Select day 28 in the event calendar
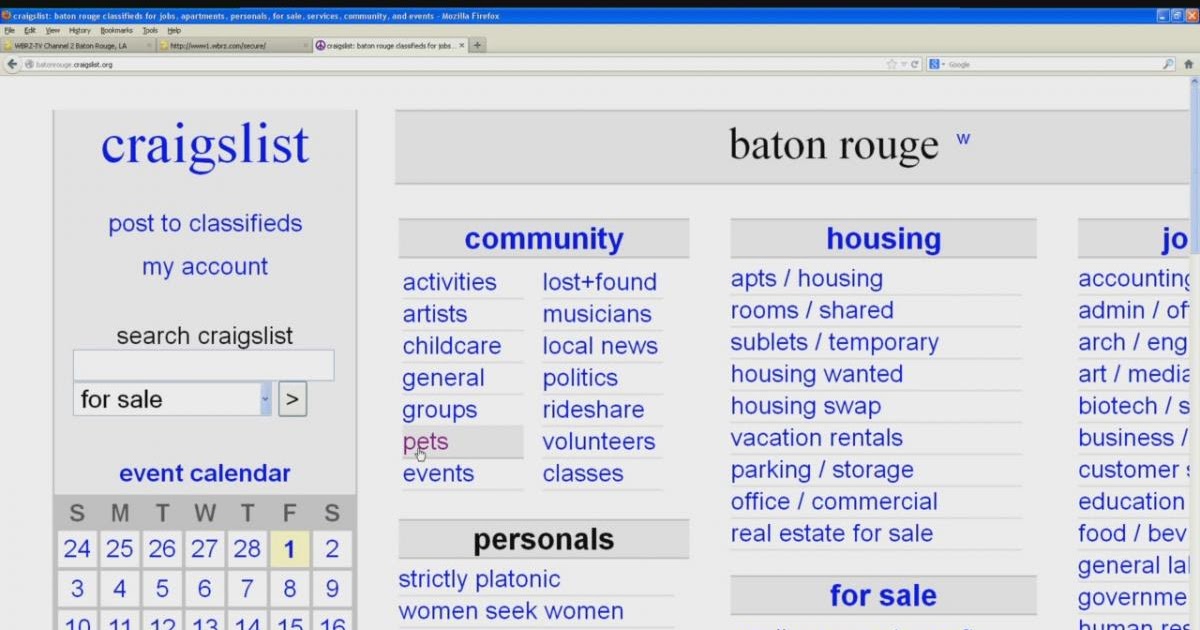This screenshot has width=1200, height=630. (x=247, y=549)
